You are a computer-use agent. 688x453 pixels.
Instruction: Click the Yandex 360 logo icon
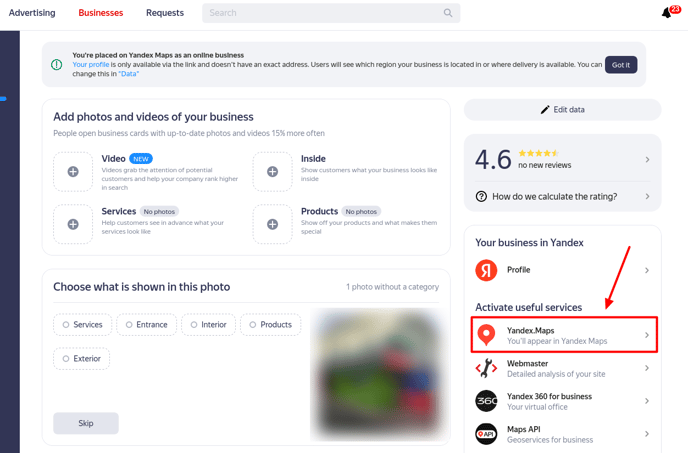(486, 401)
